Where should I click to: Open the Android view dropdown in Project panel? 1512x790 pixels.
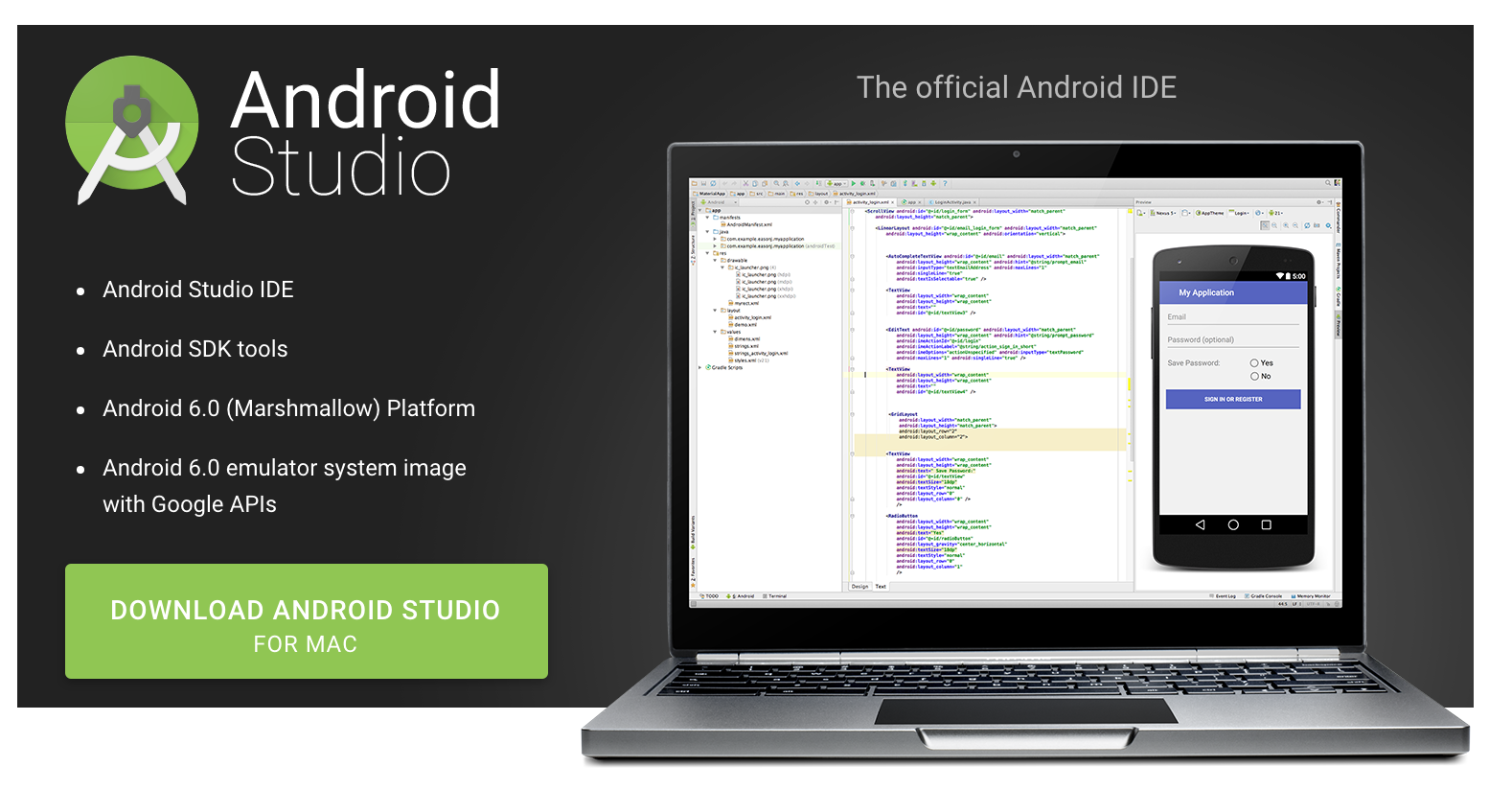point(719,202)
